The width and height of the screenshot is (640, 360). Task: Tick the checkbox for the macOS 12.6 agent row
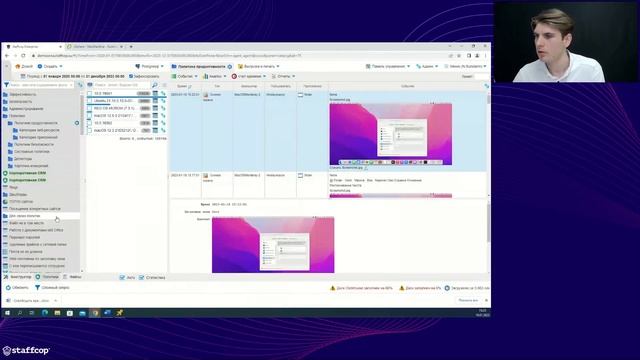(x=90, y=116)
